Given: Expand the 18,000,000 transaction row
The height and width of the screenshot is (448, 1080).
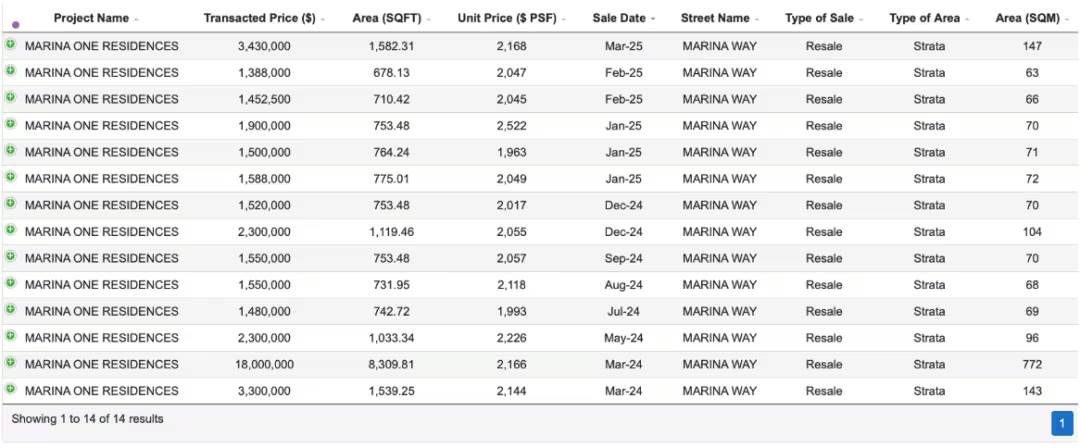Looking at the screenshot, I should pyautogui.click(x=10, y=362).
